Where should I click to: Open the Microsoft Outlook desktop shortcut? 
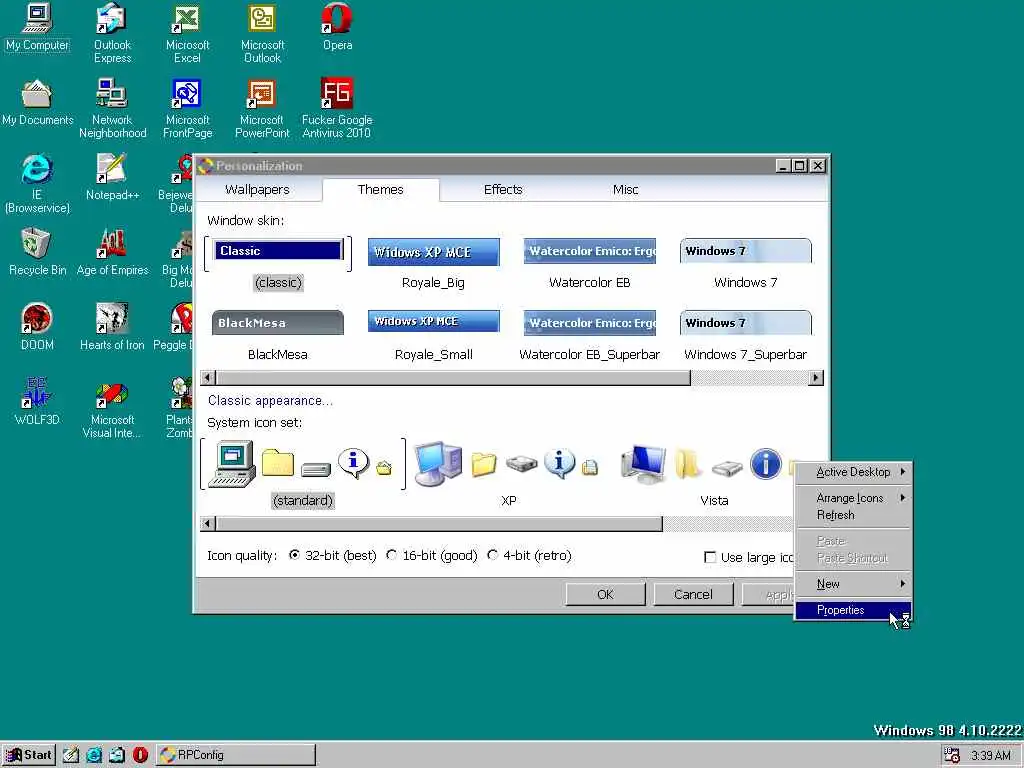[x=262, y=34]
